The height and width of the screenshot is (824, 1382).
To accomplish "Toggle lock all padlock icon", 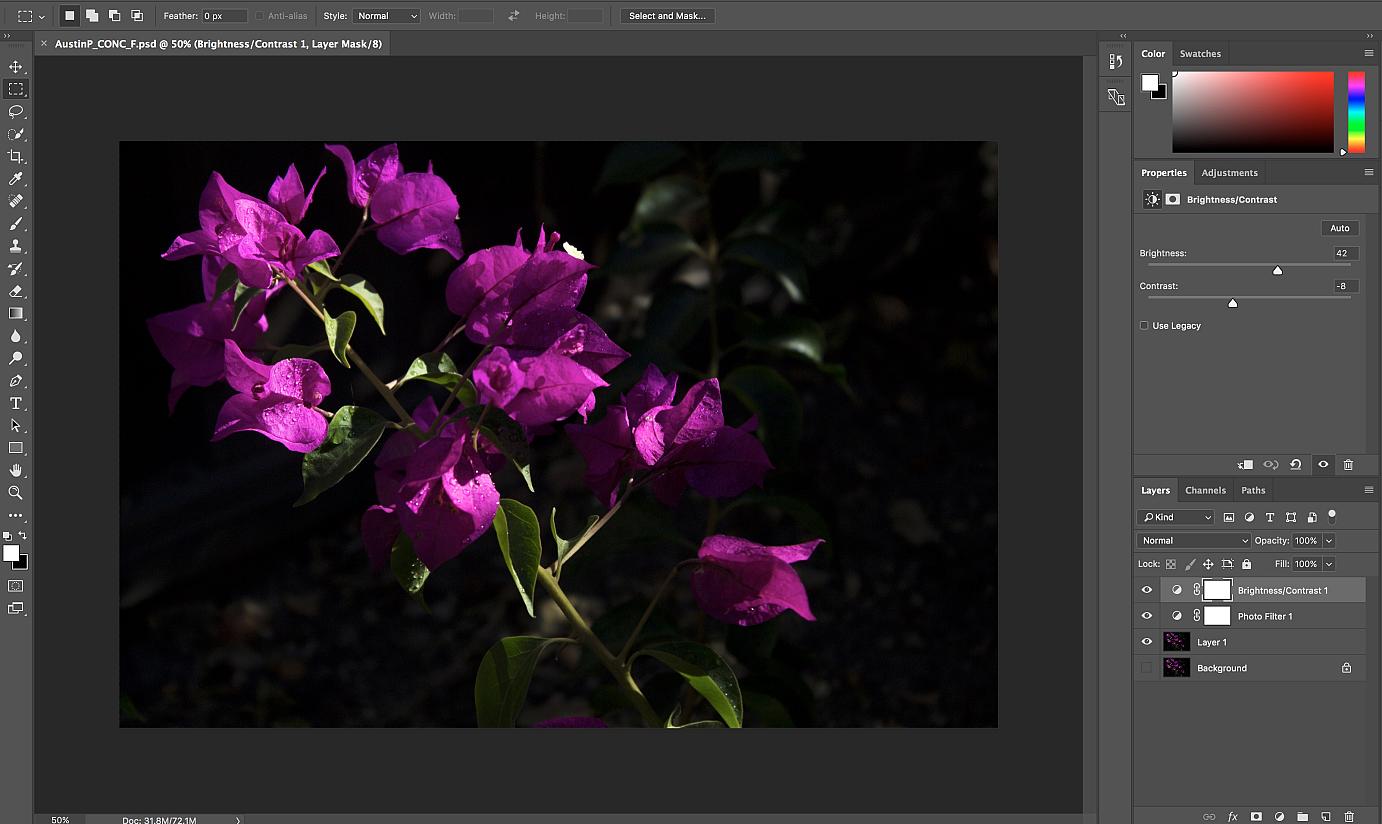I will pos(1246,564).
